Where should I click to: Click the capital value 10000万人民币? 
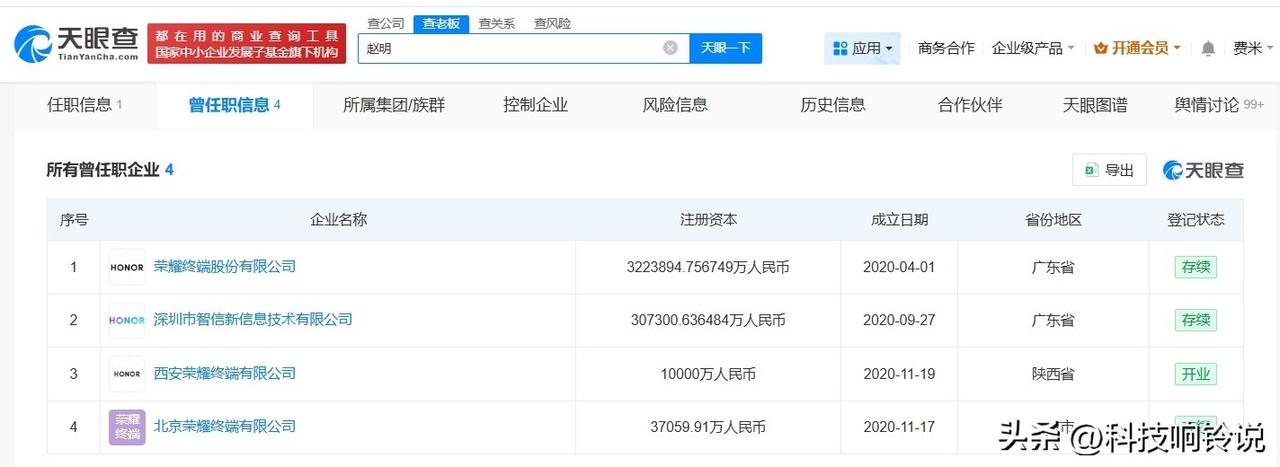[x=708, y=374]
